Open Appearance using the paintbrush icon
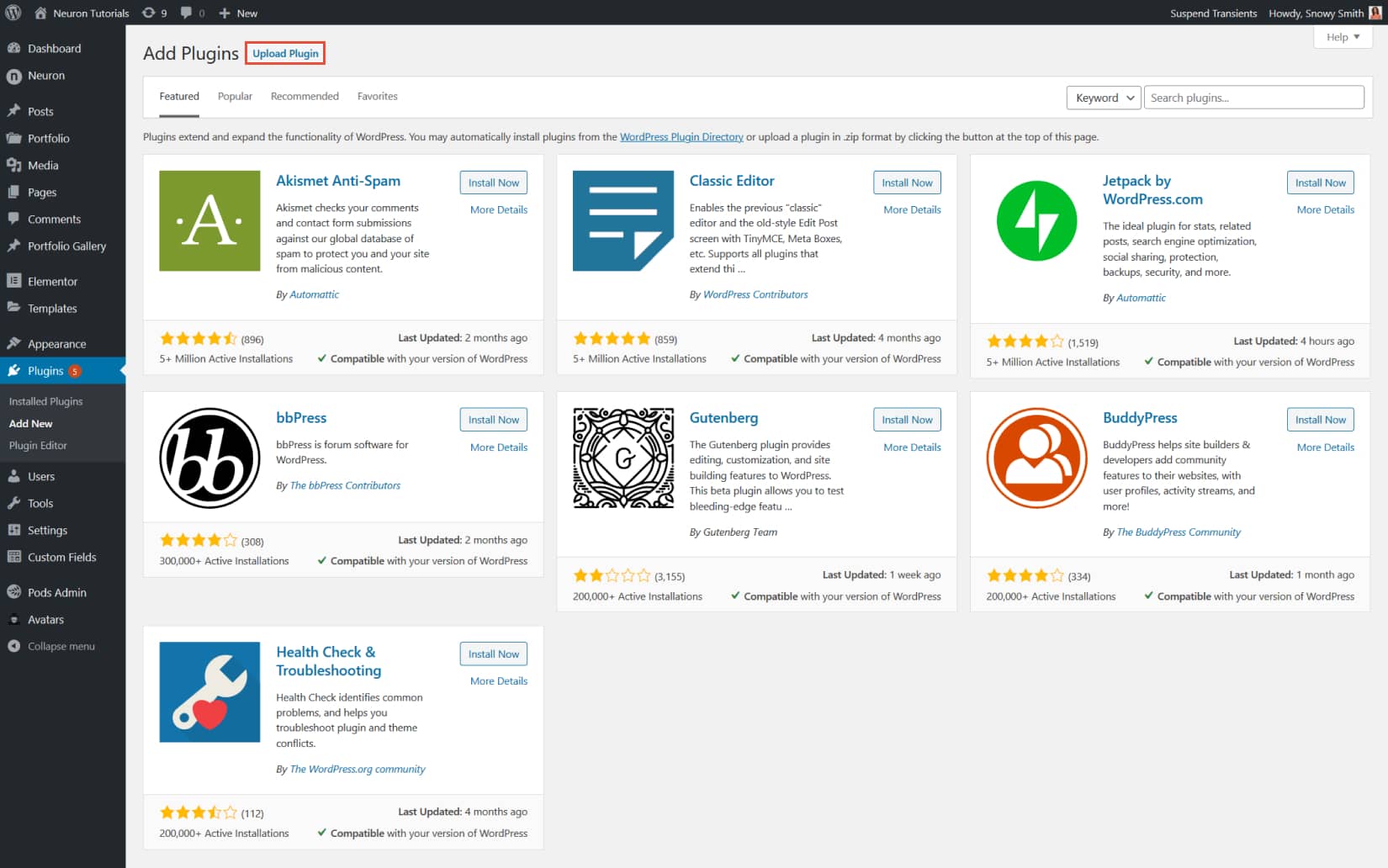The image size is (1388, 868). [15, 343]
